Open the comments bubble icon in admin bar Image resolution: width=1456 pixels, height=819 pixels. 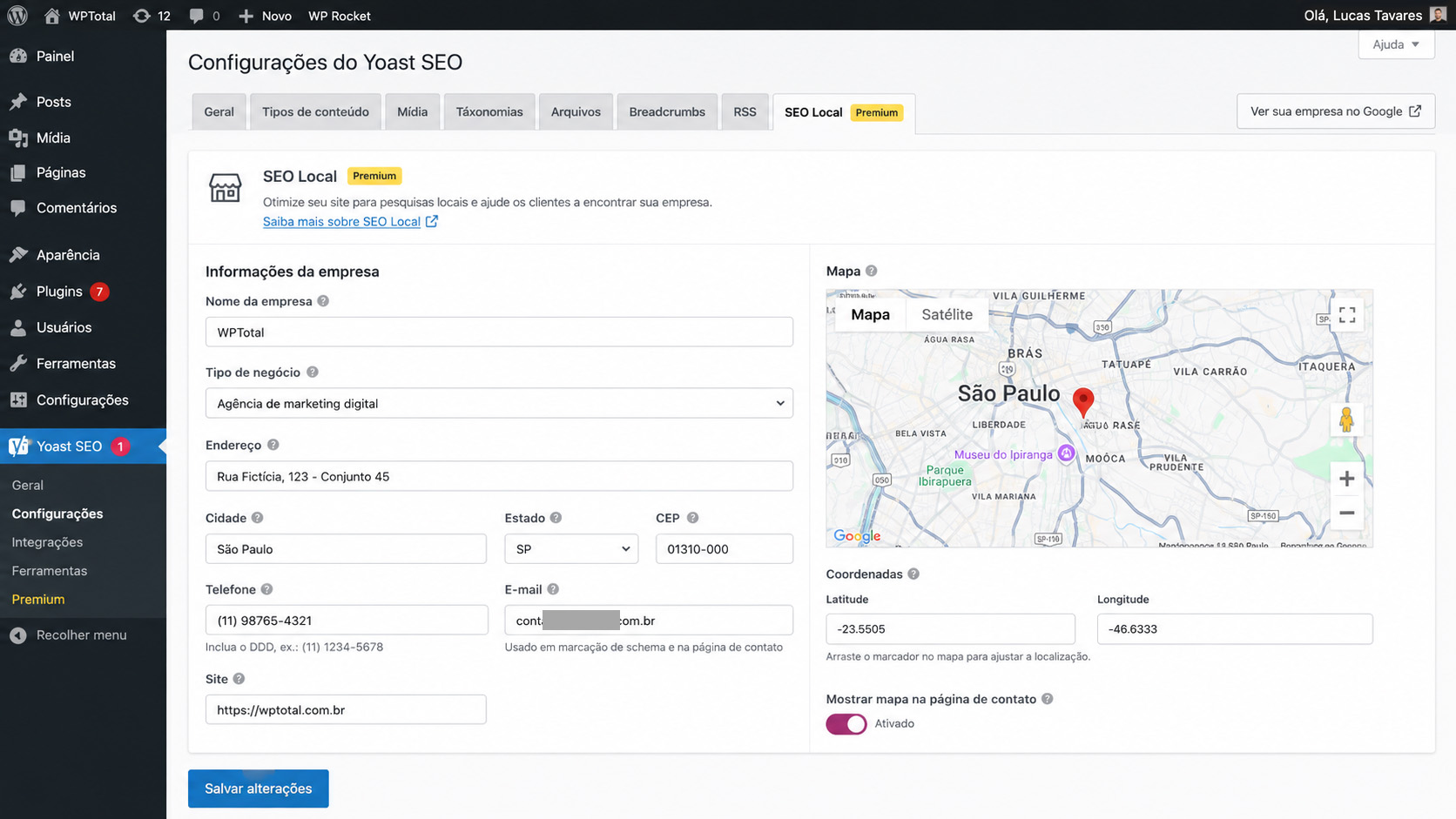[x=197, y=16]
